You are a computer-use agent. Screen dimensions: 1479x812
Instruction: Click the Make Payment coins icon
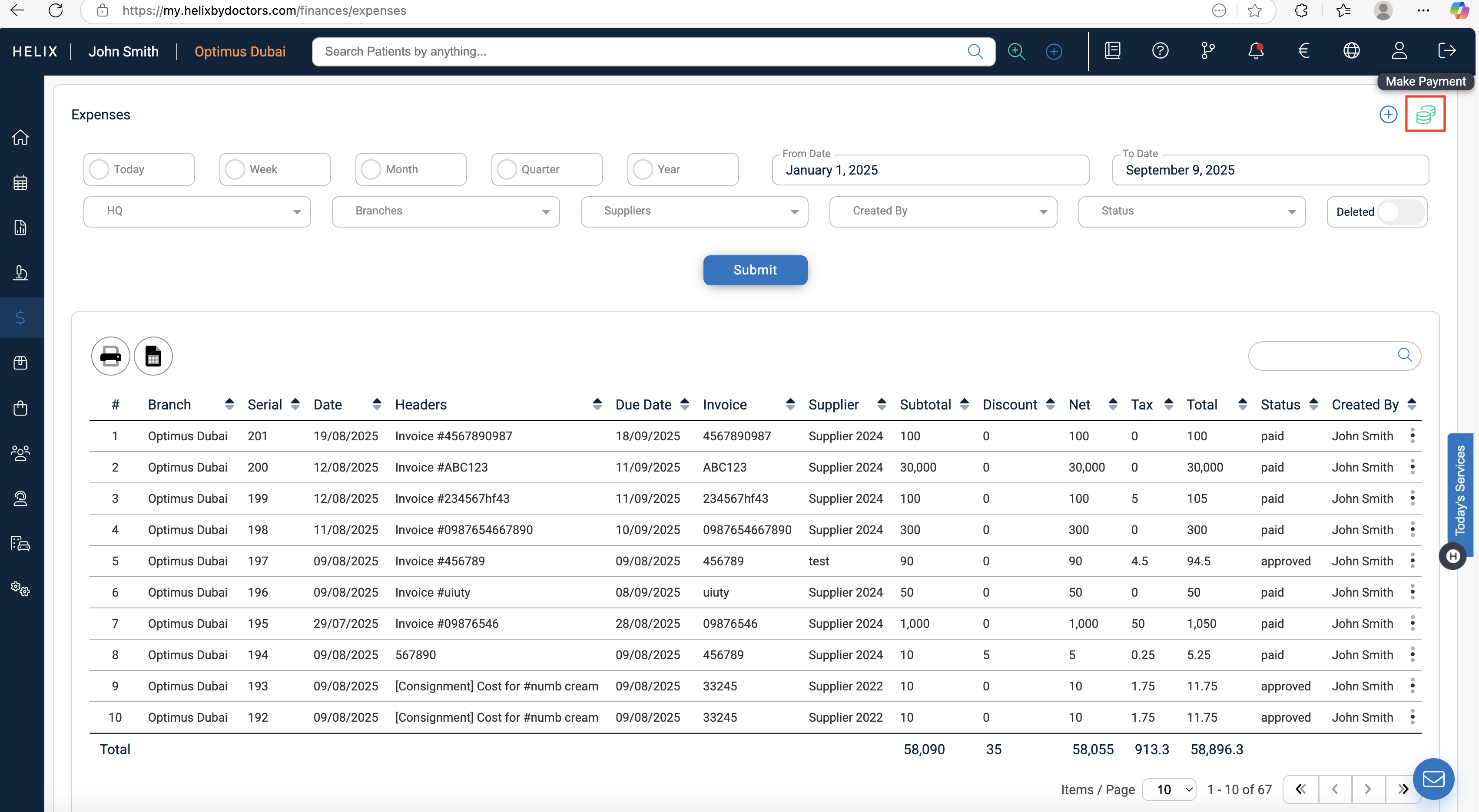1425,115
